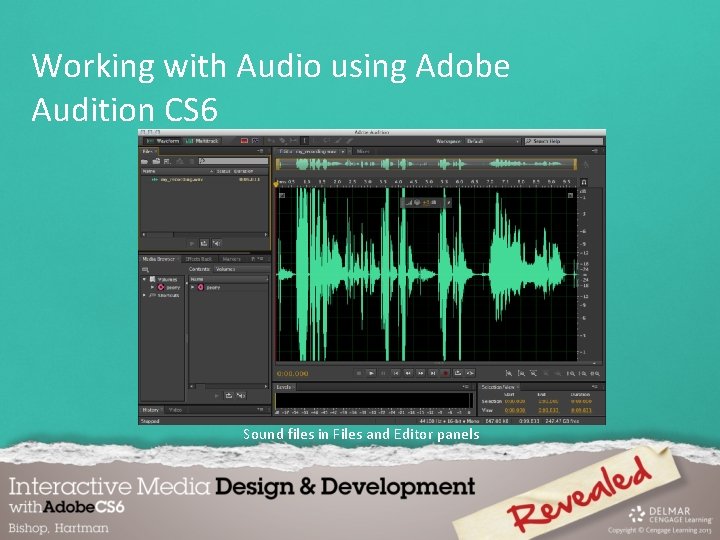The image size is (720, 540).
Task: Open the Workspace dropdown showing Default
Action: click(493, 141)
